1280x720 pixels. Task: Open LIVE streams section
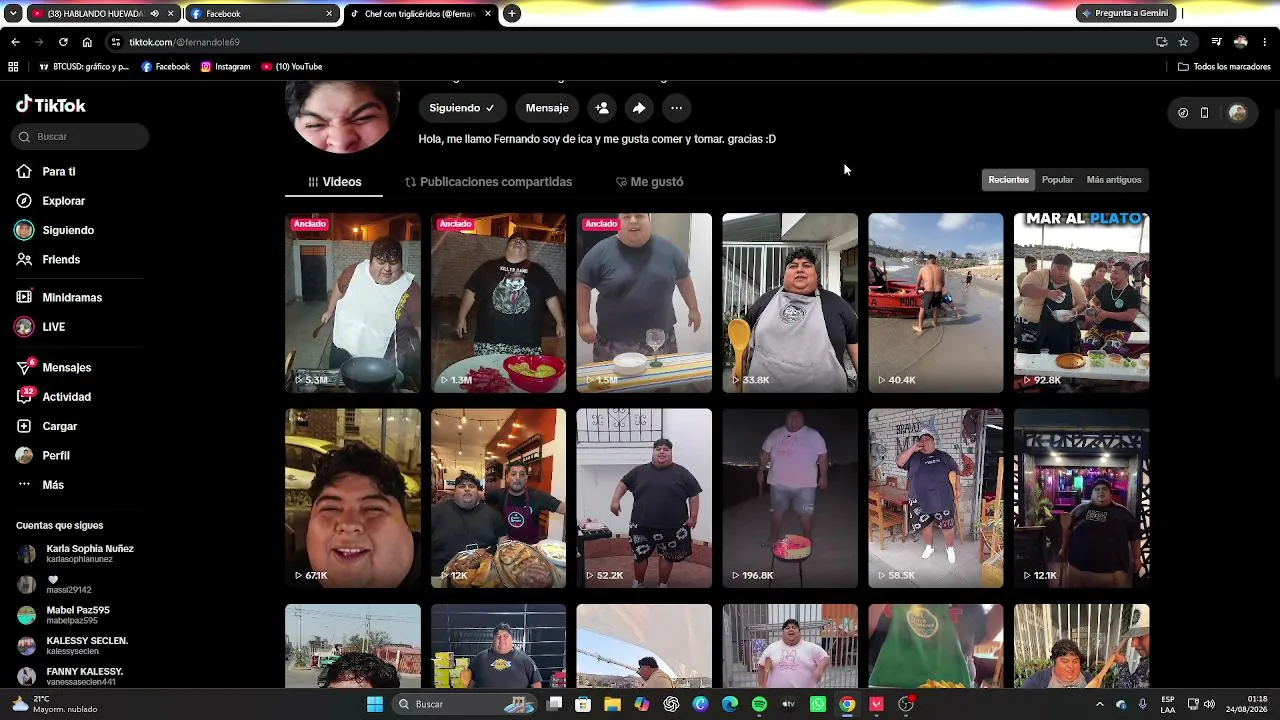tap(53, 327)
